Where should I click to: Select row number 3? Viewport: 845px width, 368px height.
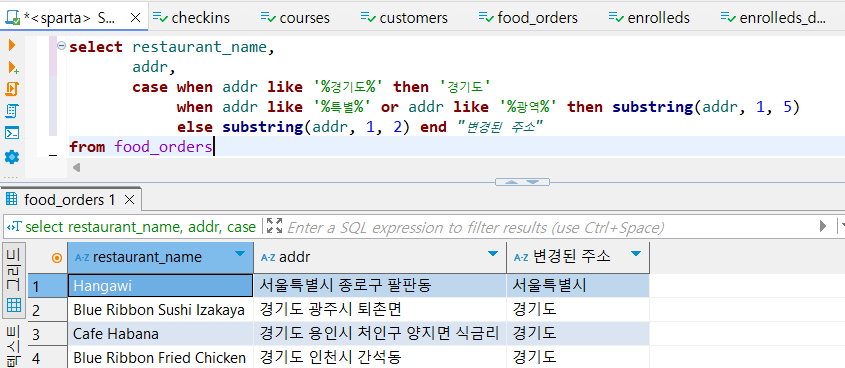47,334
